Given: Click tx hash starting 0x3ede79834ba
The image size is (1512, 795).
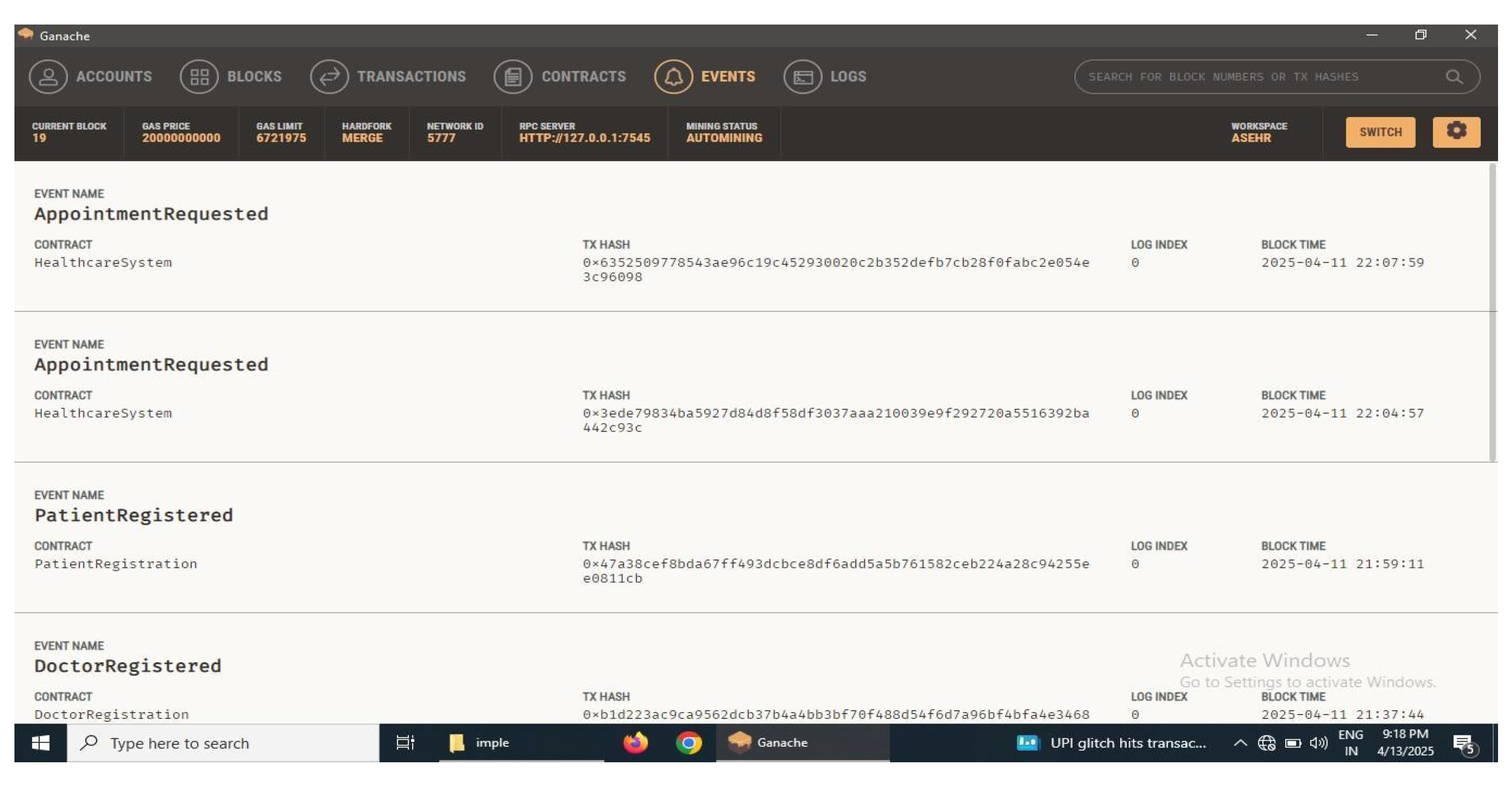Looking at the screenshot, I should point(836,420).
